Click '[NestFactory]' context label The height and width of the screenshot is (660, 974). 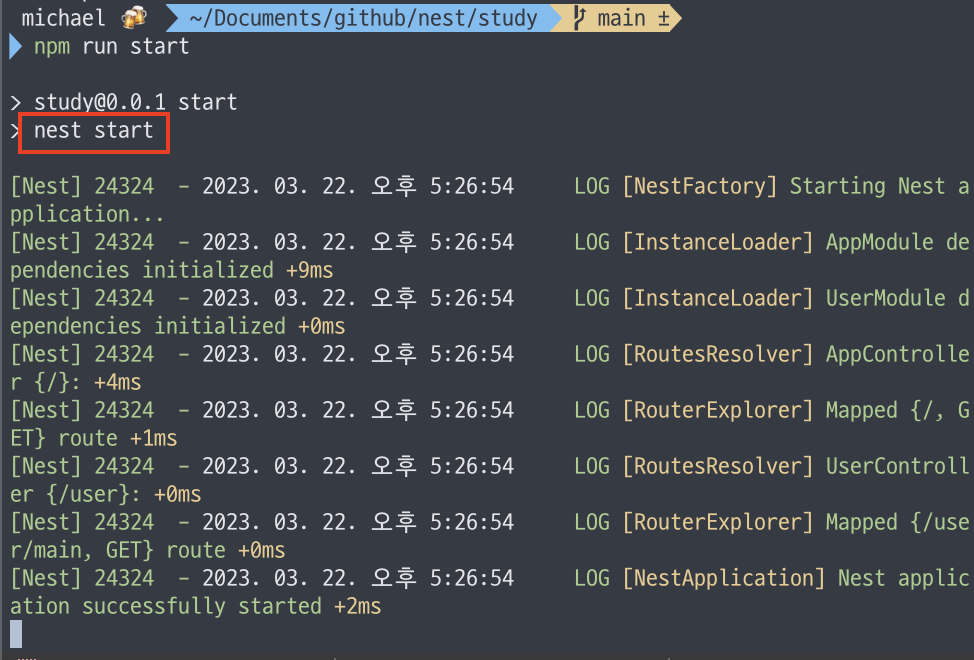coord(700,186)
